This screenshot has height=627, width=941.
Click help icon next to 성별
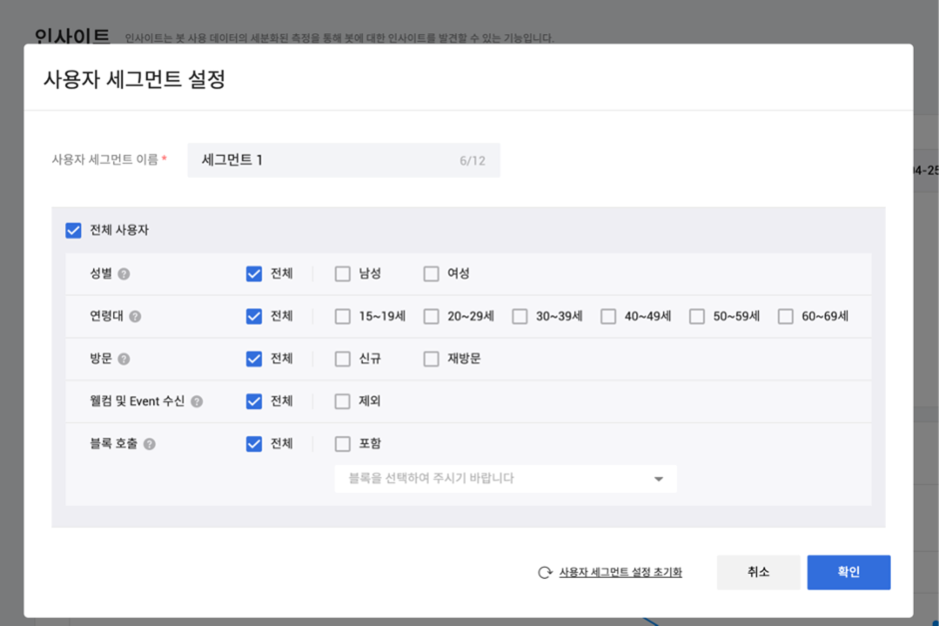(x=125, y=274)
